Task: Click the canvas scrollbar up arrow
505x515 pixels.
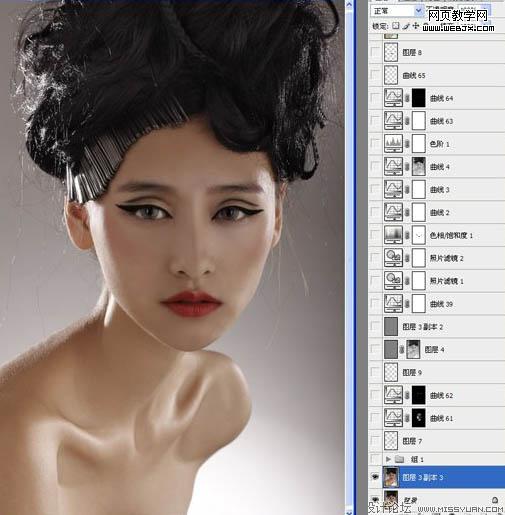Action: point(349,5)
